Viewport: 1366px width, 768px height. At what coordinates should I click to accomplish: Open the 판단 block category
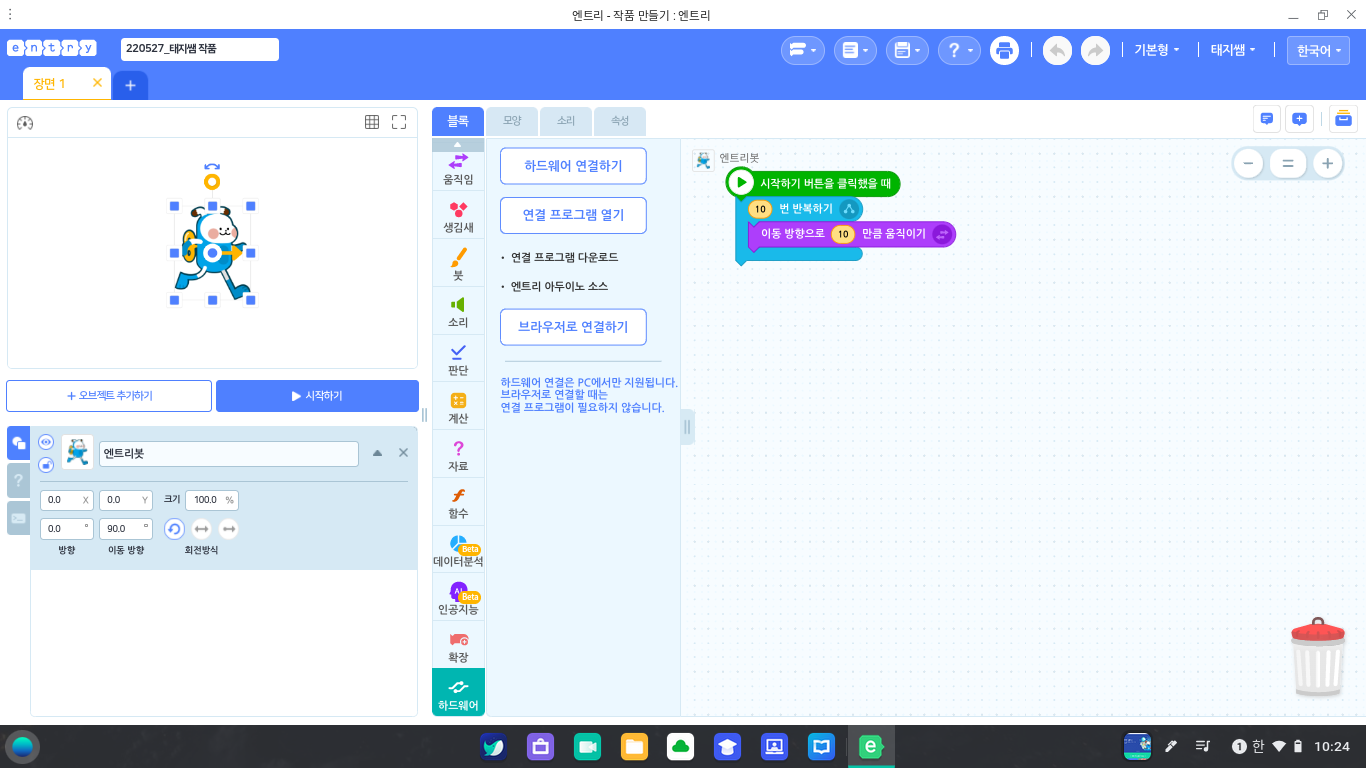(458, 360)
